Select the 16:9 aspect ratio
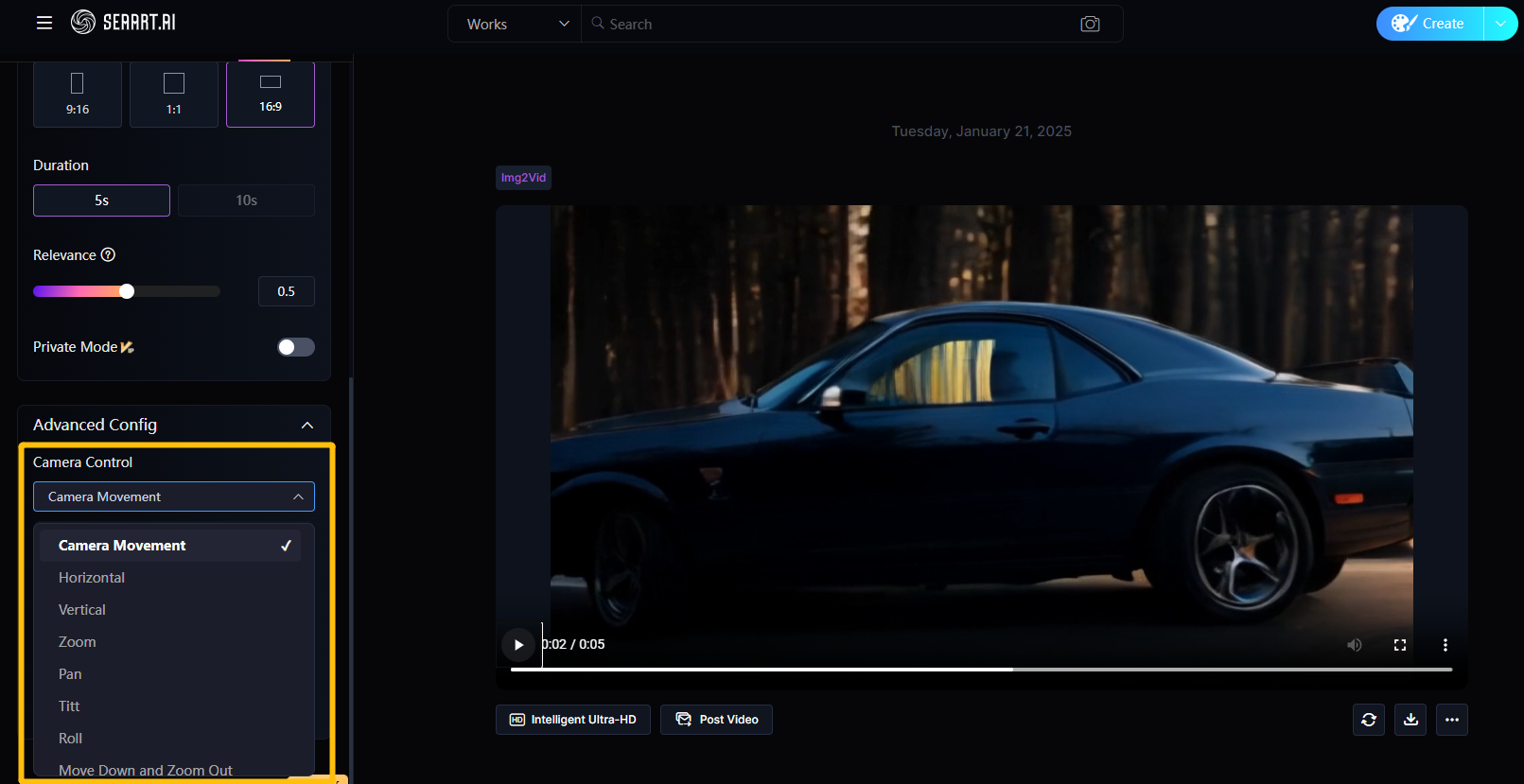The image size is (1524, 784). click(x=271, y=94)
